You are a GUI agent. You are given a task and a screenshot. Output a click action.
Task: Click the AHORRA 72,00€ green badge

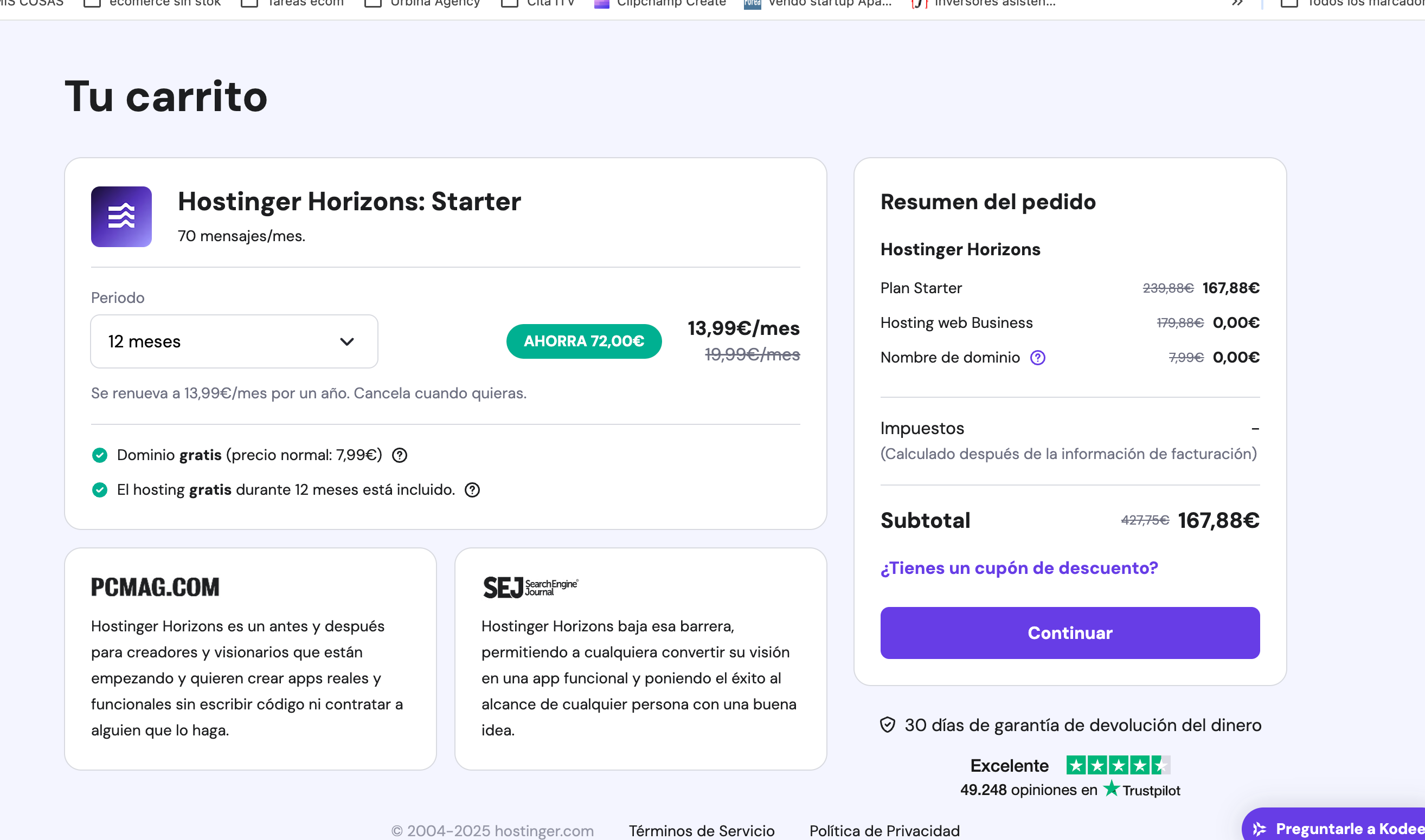[583, 341]
